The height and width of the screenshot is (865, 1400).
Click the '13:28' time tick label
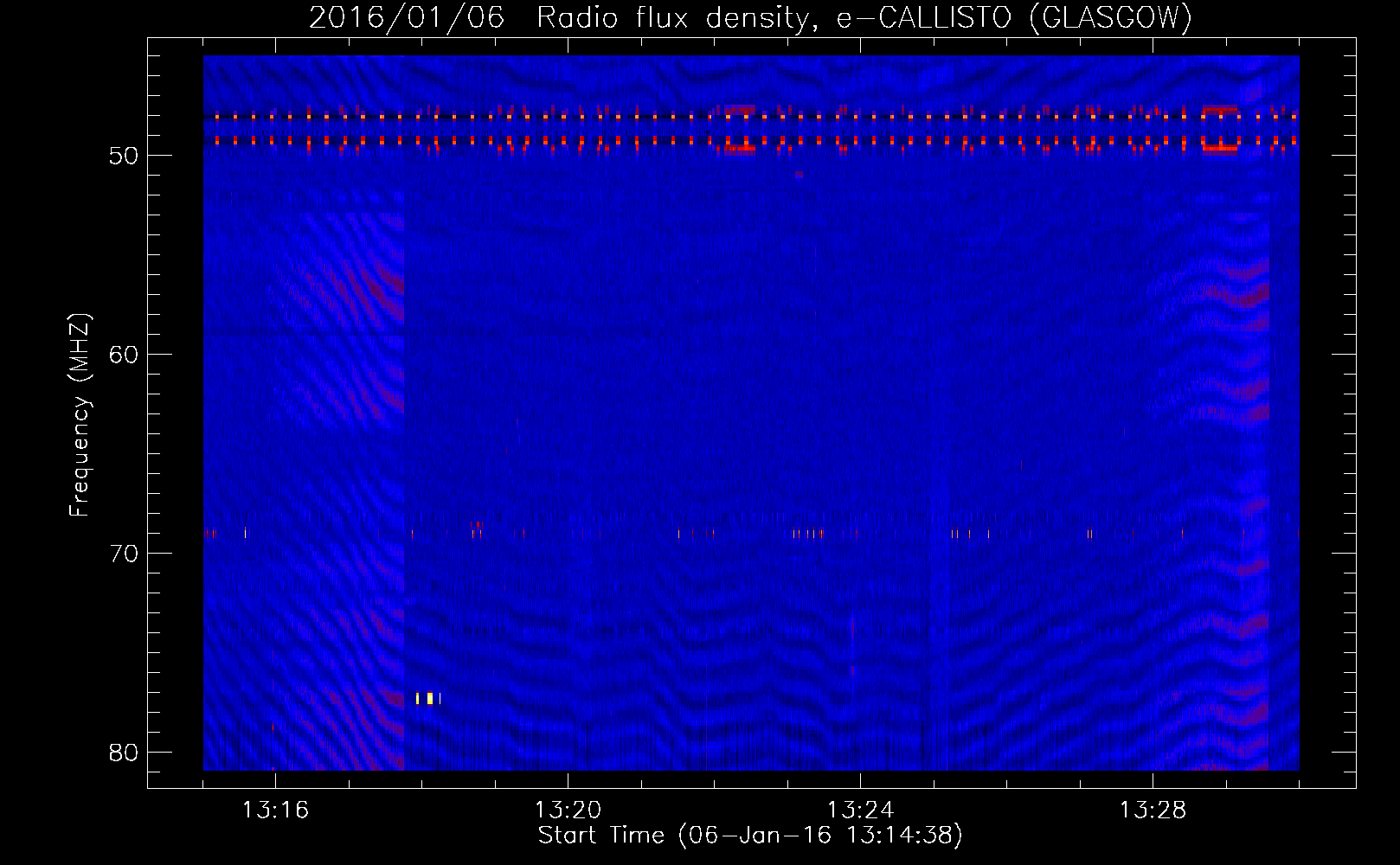tap(1153, 811)
